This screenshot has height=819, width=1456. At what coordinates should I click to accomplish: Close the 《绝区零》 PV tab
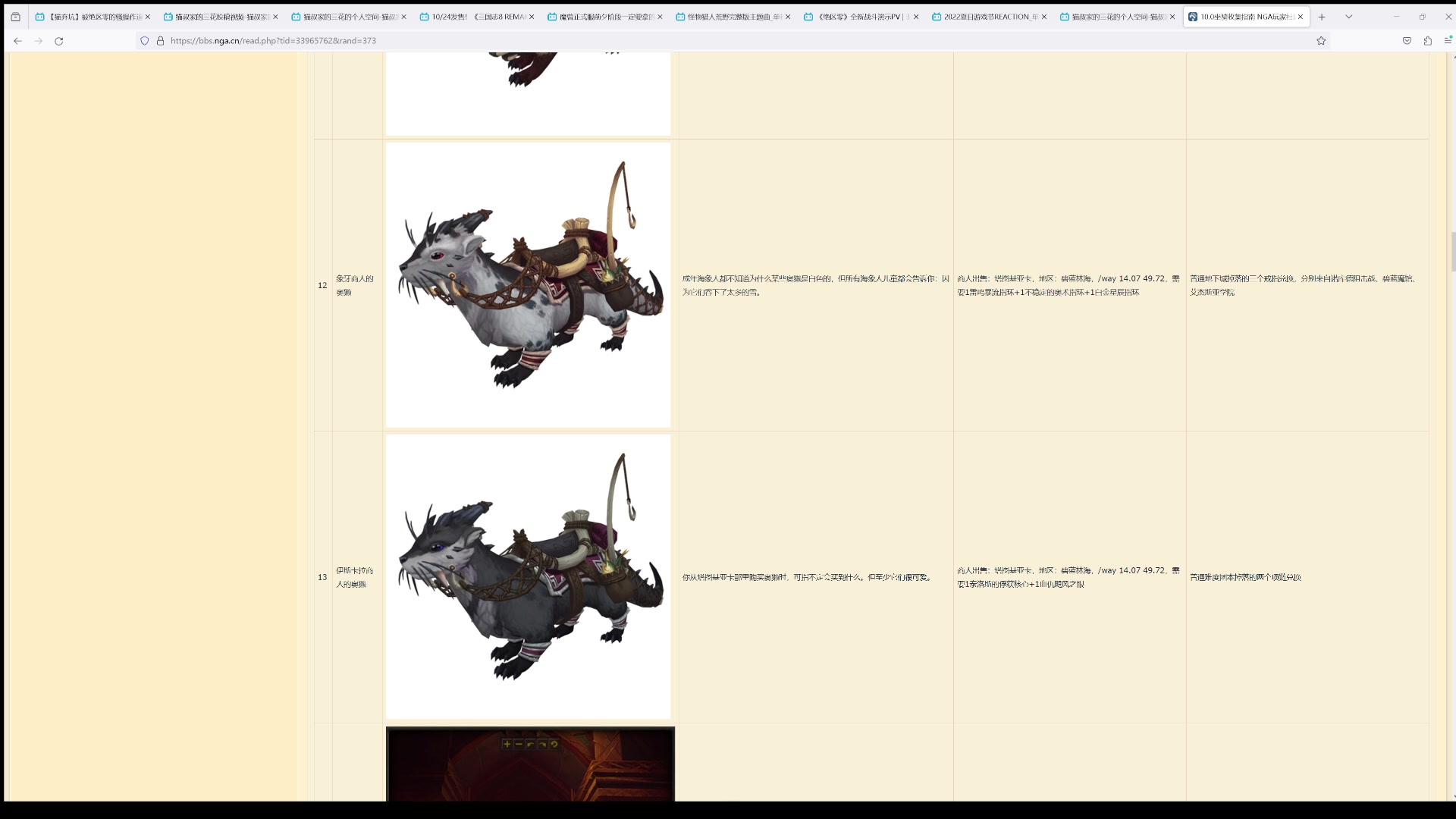tap(916, 17)
